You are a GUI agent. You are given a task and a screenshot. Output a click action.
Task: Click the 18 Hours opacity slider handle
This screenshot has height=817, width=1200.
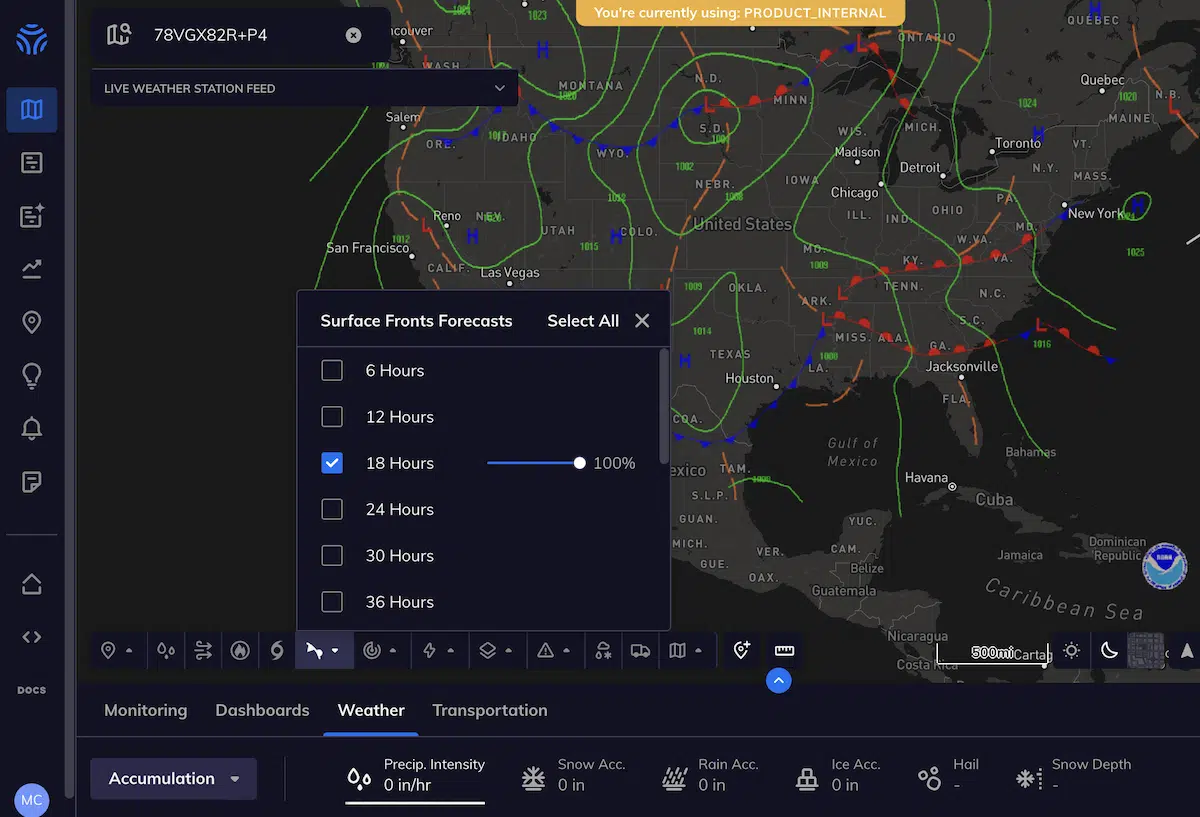tap(580, 463)
